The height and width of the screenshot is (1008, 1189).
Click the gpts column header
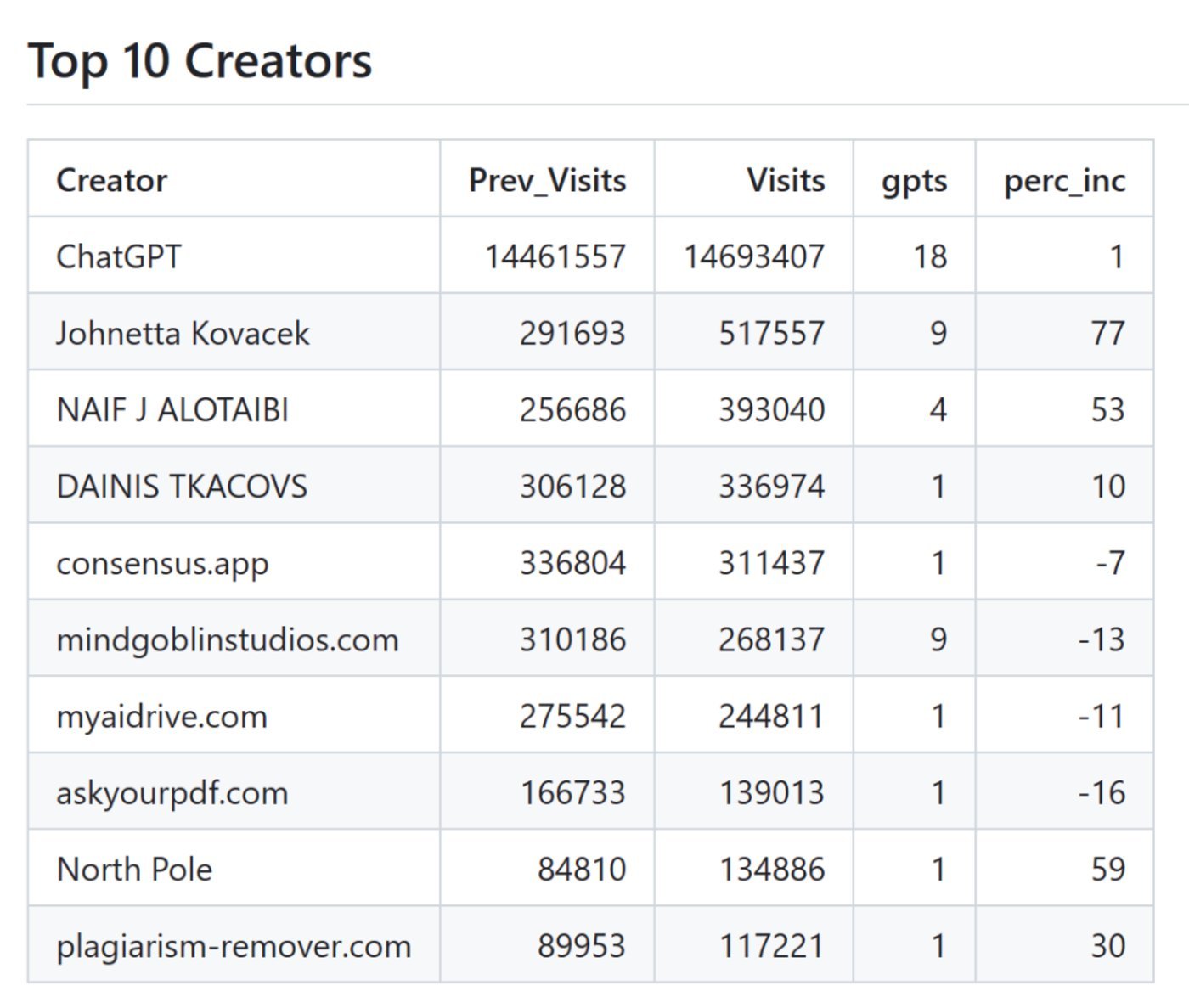coord(914,180)
